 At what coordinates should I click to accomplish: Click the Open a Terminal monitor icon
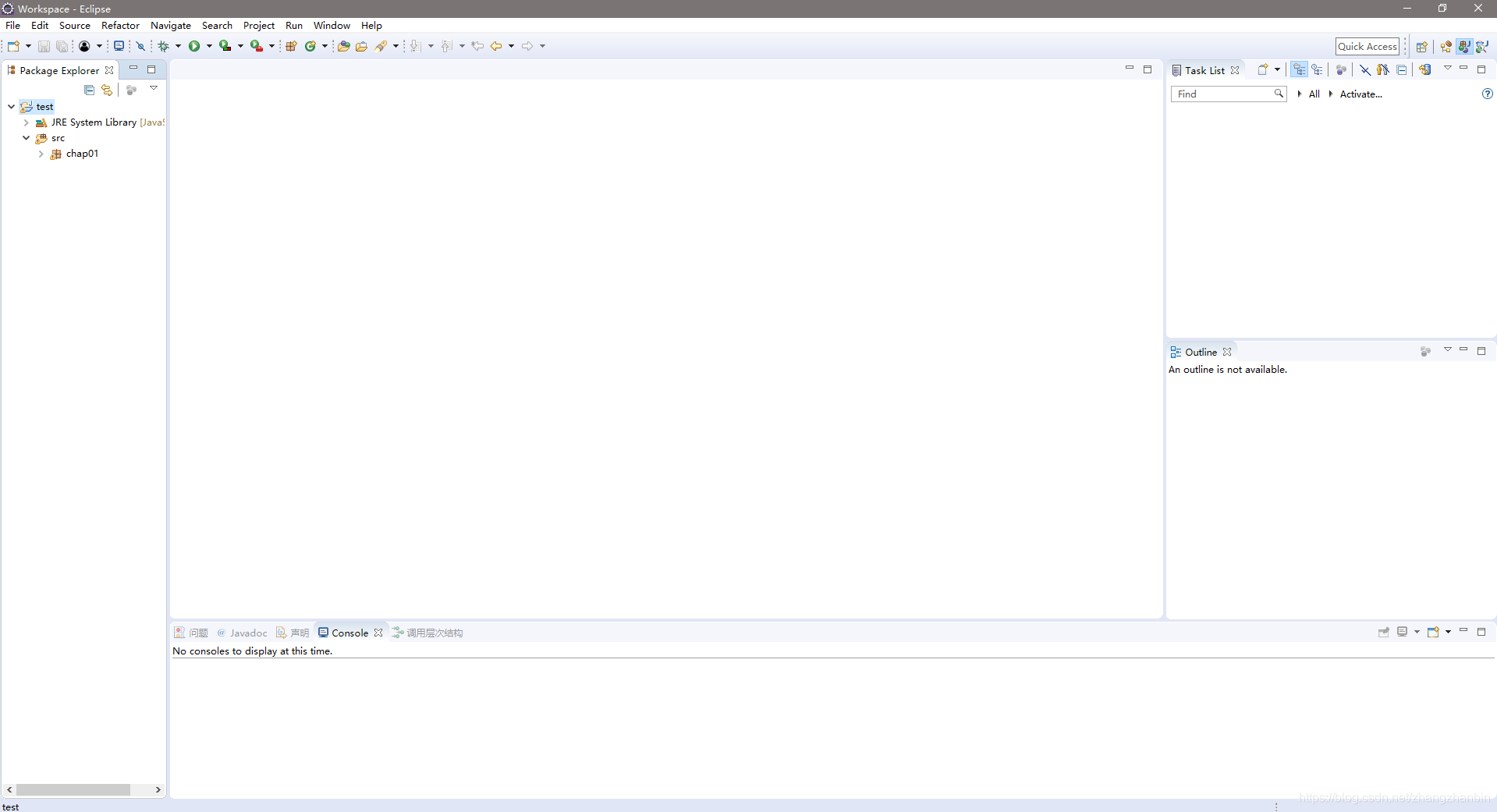pyautogui.click(x=119, y=46)
